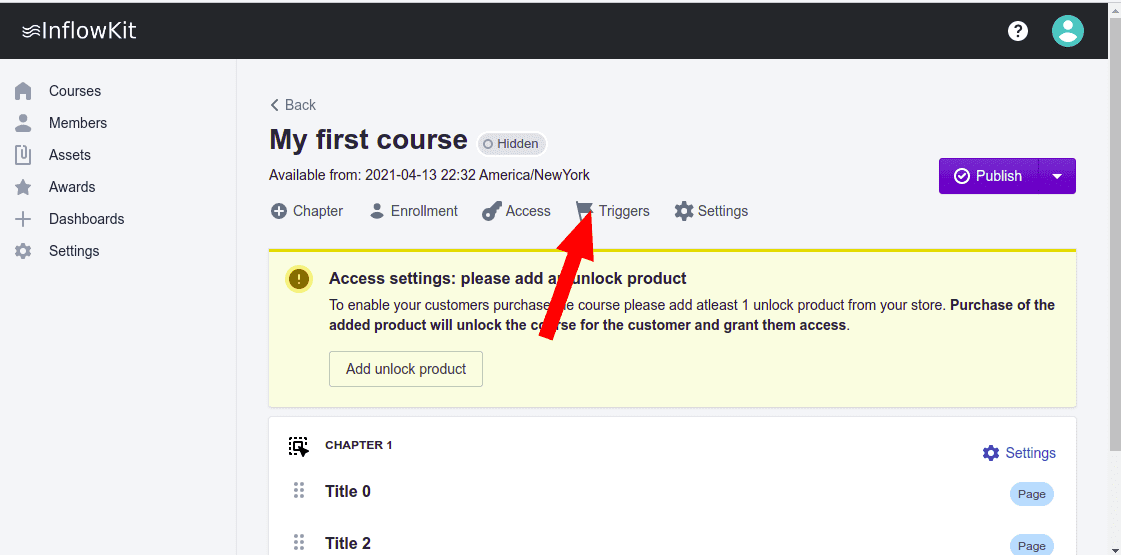Open the Awards star icon
The image size is (1121, 555).
tap(24, 187)
